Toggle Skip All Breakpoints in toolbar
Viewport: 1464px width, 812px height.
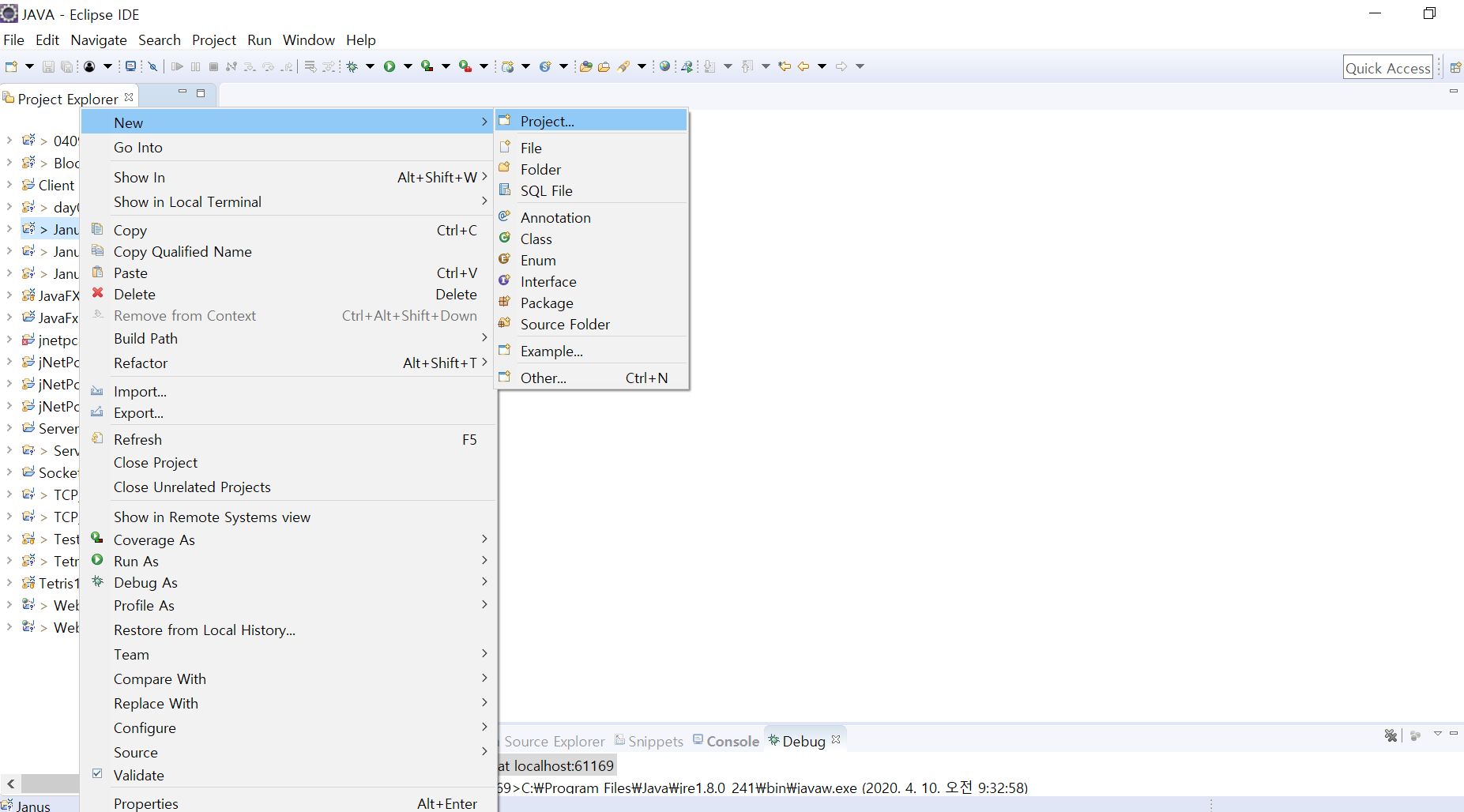click(x=152, y=66)
